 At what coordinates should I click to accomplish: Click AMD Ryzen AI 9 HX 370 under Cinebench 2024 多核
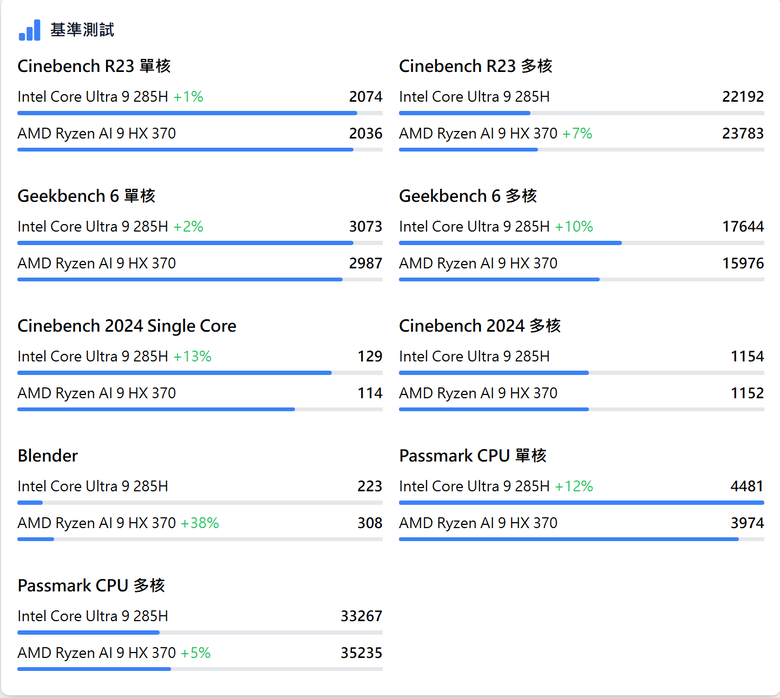pyautogui.click(x=478, y=393)
